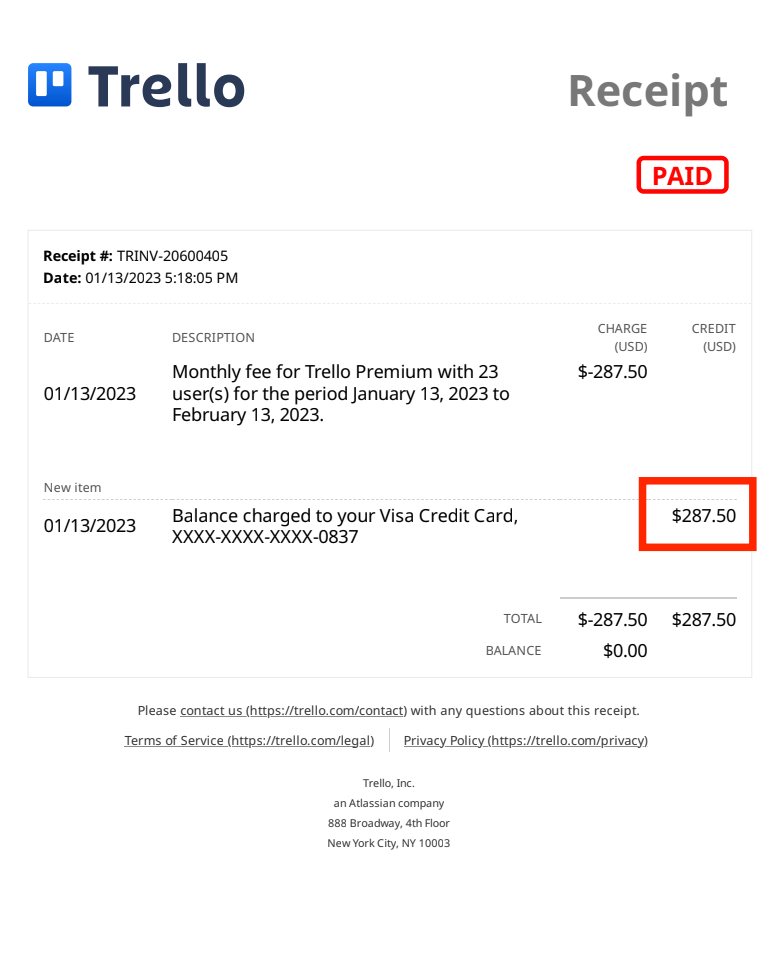Click the Receipt heading
Screen dimensions: 782x967
point(648,91)
